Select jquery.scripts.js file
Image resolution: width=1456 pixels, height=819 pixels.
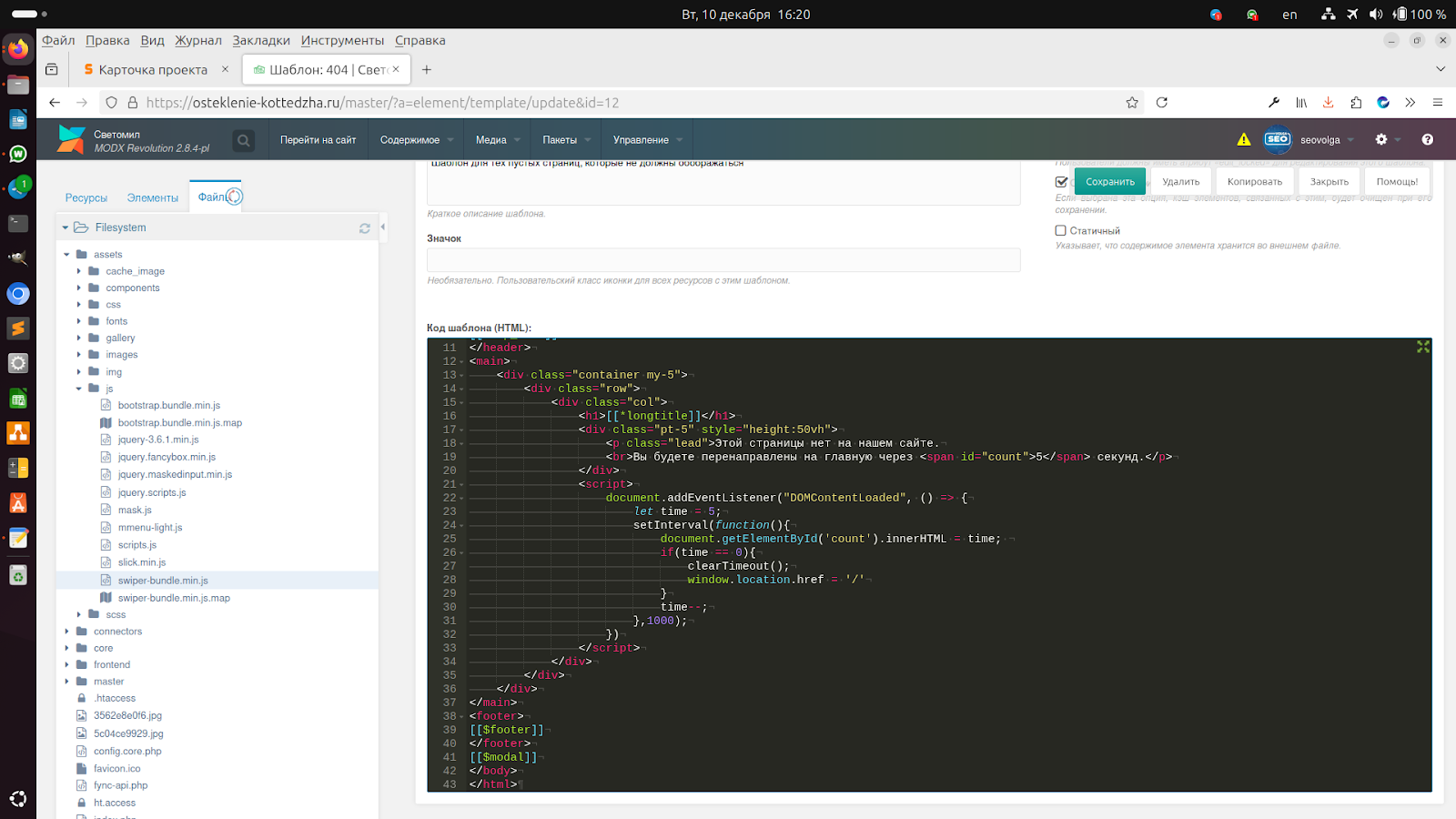[x=152, y=492]
